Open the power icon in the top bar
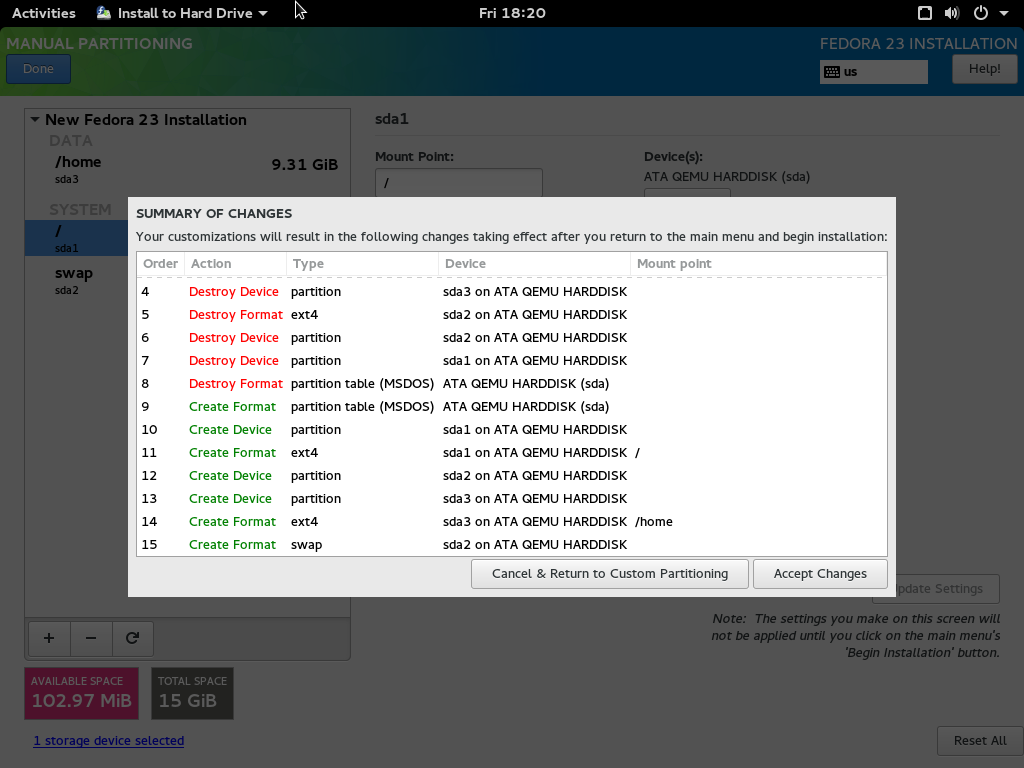The image size is (1024, 768). (x=980, y=13)
